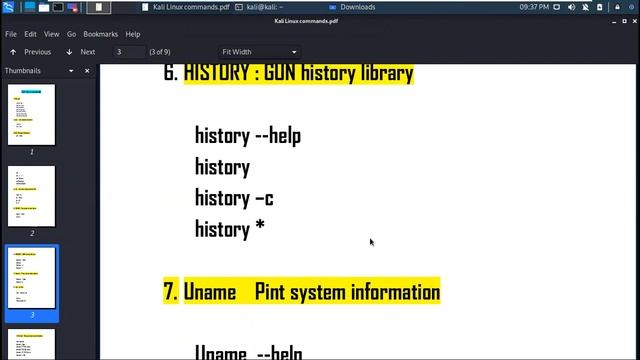Viewport: 640px width, 360px height.
Task: Open the View menu
Action: [51, 34]
